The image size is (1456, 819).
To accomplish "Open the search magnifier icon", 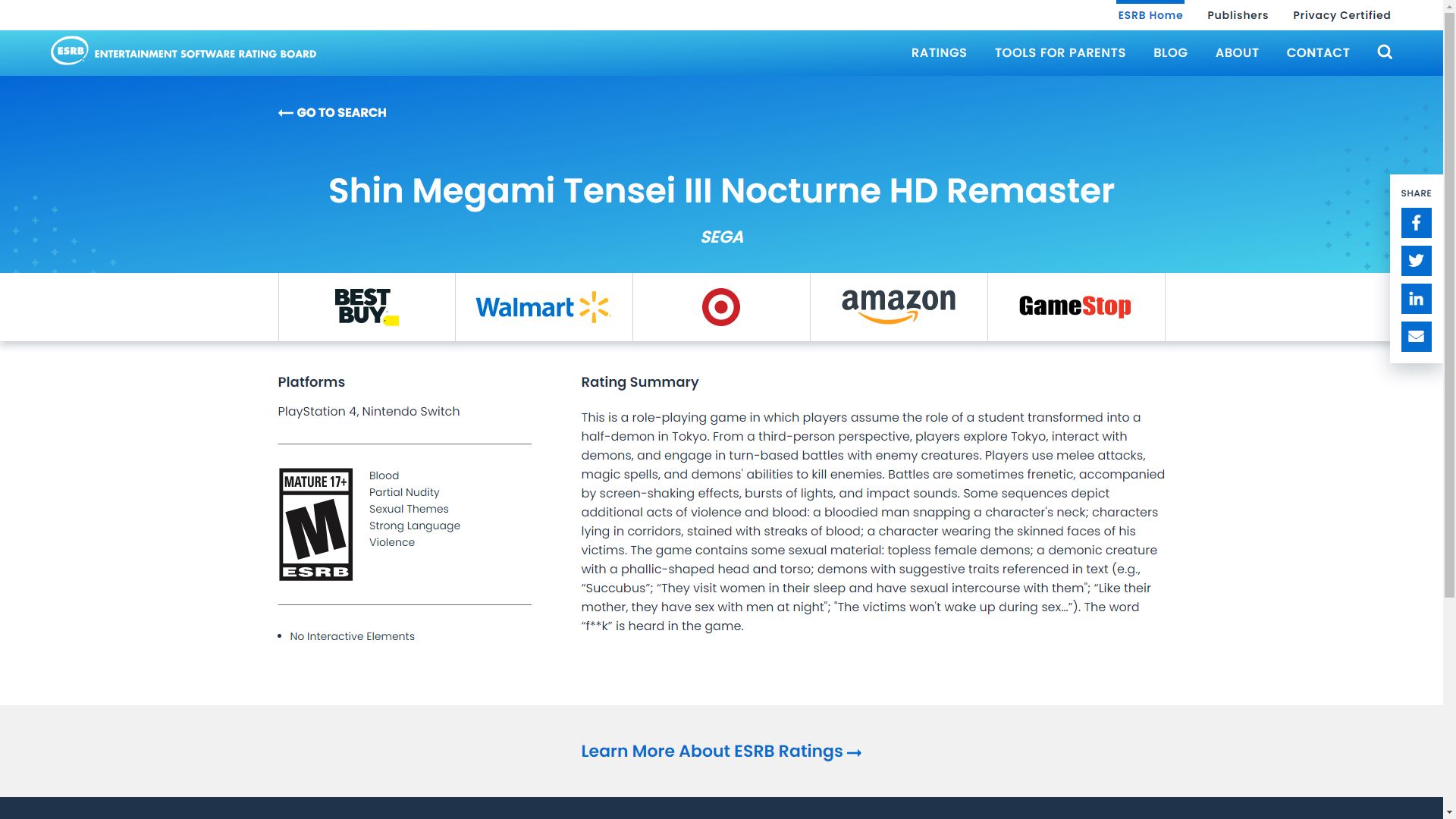I will pos(1385,52).
